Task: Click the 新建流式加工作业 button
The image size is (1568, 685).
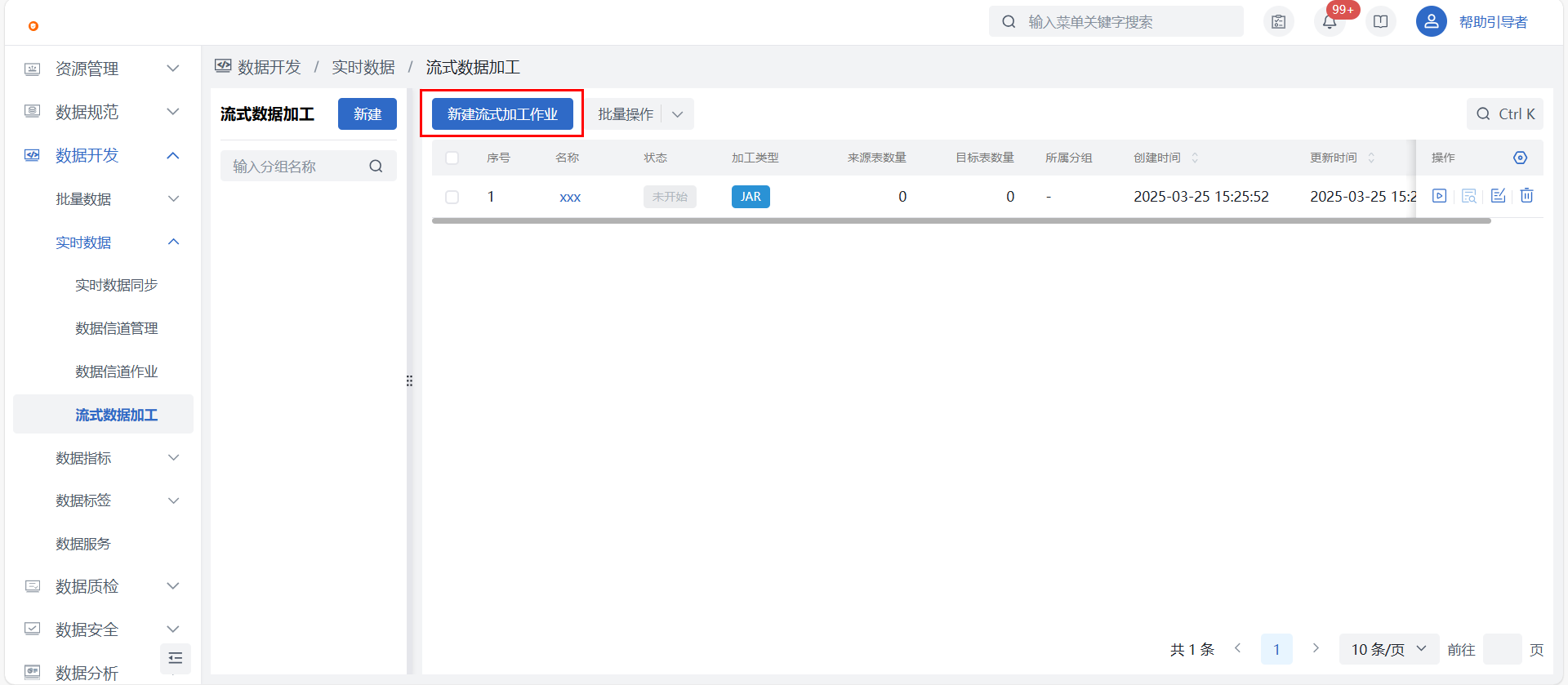Action: [502, 114]
